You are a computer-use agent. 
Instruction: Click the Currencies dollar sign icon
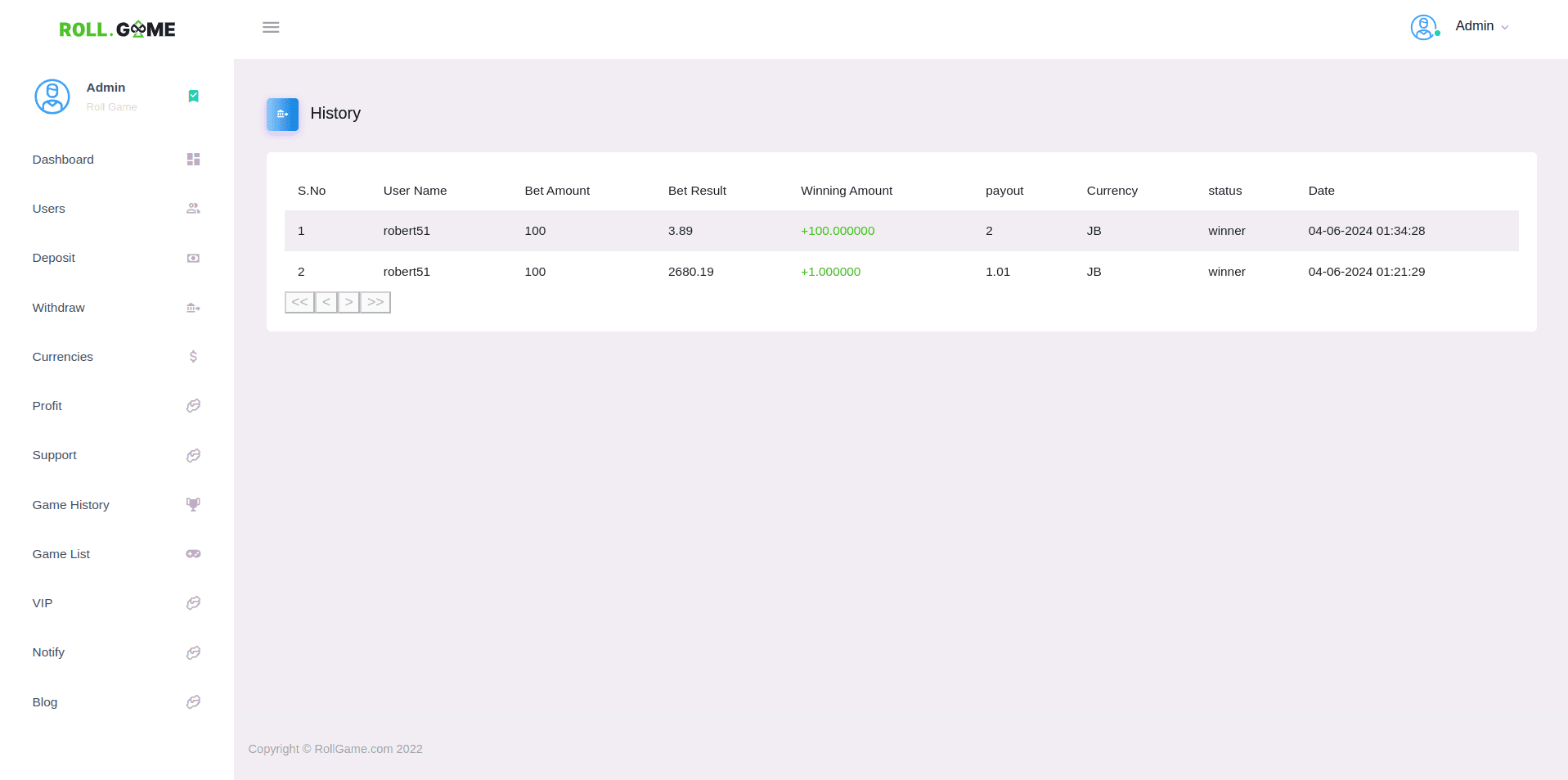click(193, 357)
